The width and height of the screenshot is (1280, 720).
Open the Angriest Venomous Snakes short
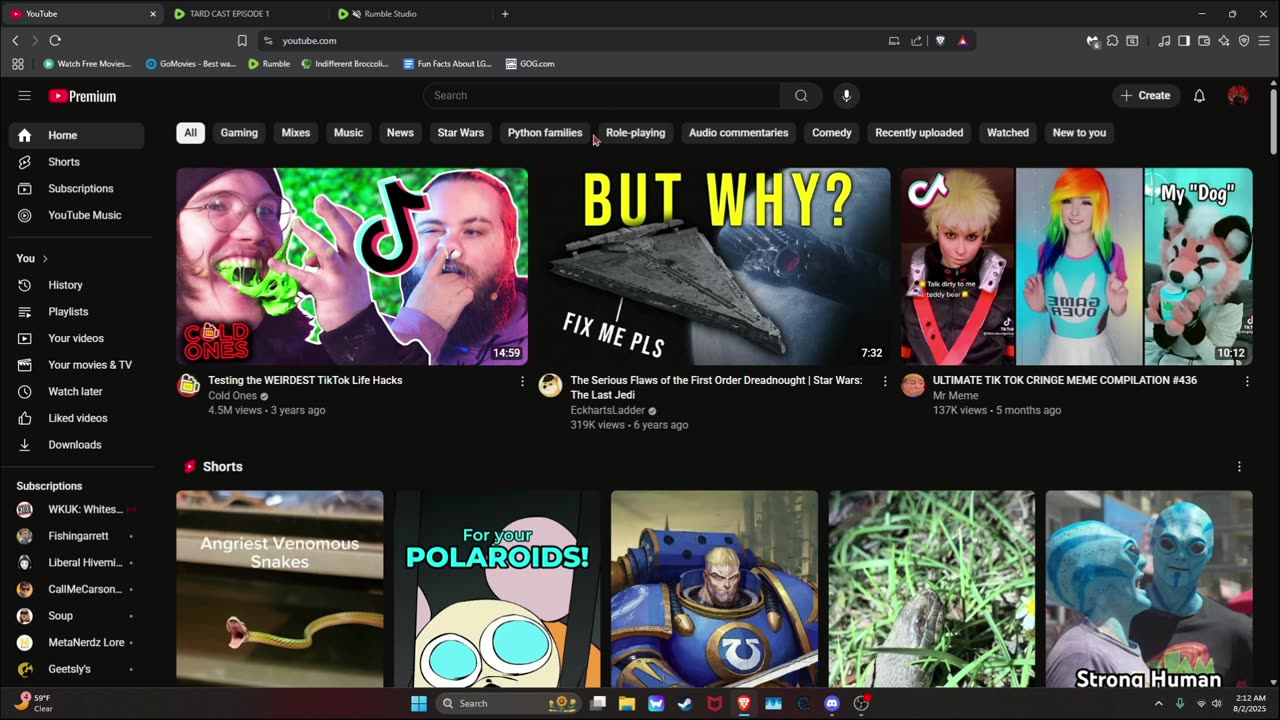(280, 589)
